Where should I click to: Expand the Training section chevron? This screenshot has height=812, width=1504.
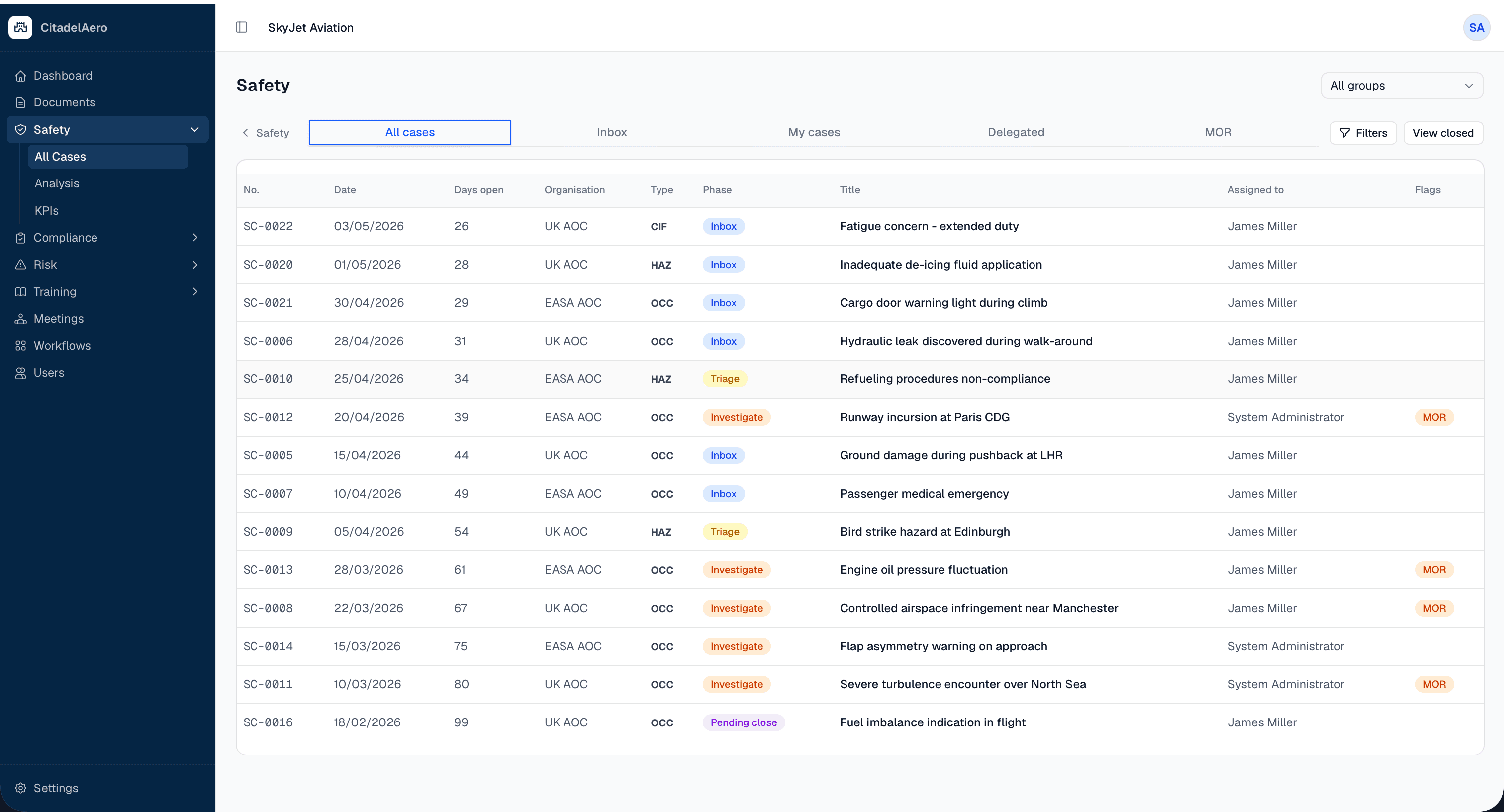pyautogui.click(x=195, y=292)
